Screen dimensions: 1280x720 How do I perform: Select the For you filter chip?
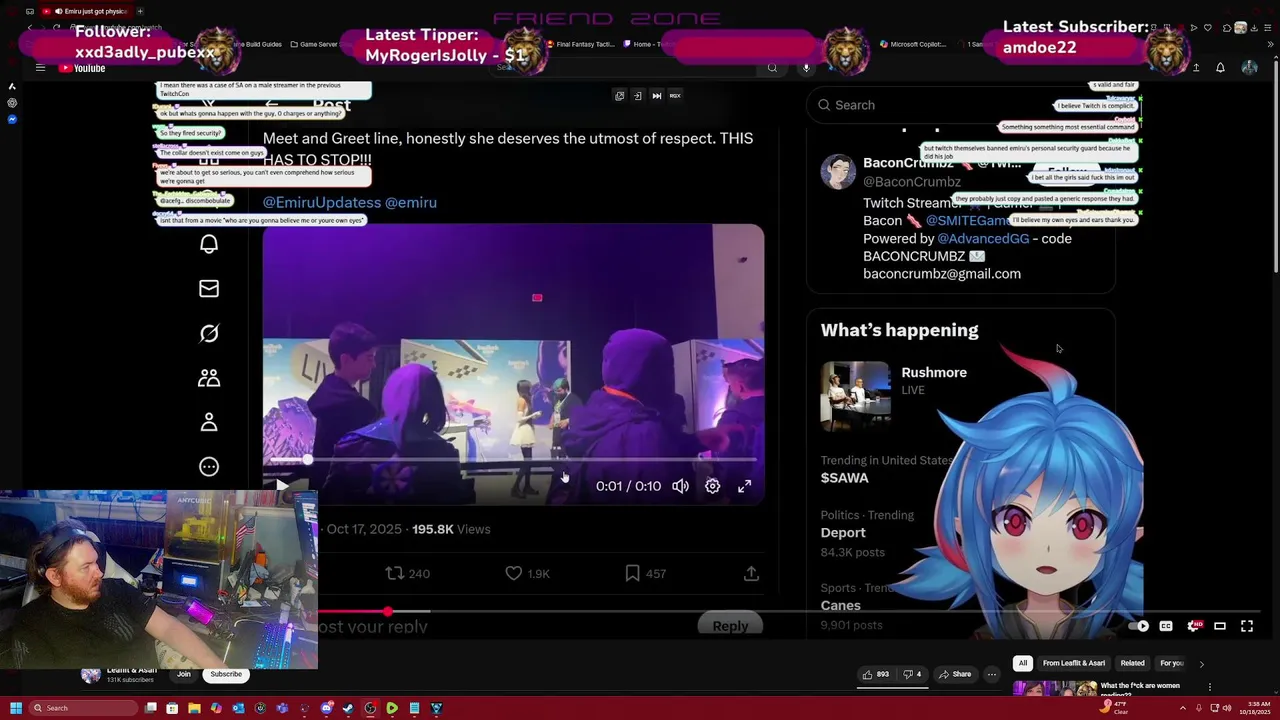click(1171, 663)
